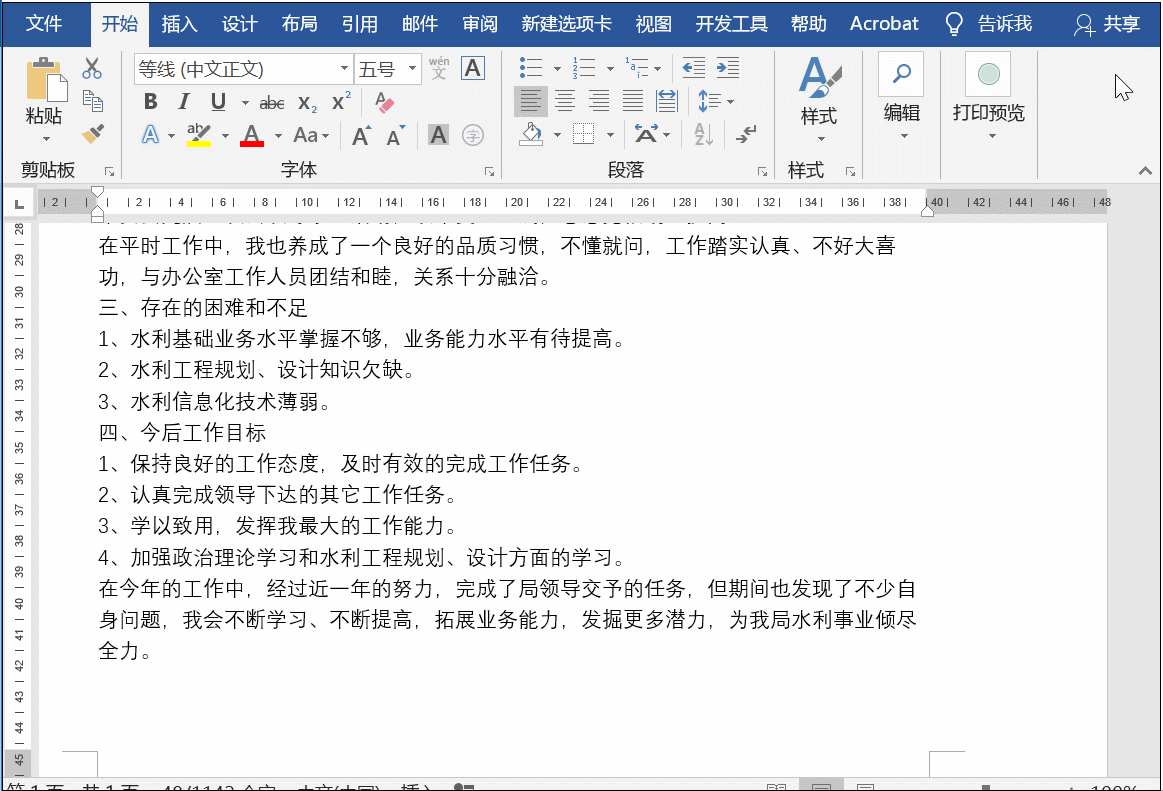Open the font size dropdown

pyautogui.click(x=408, y=68)
